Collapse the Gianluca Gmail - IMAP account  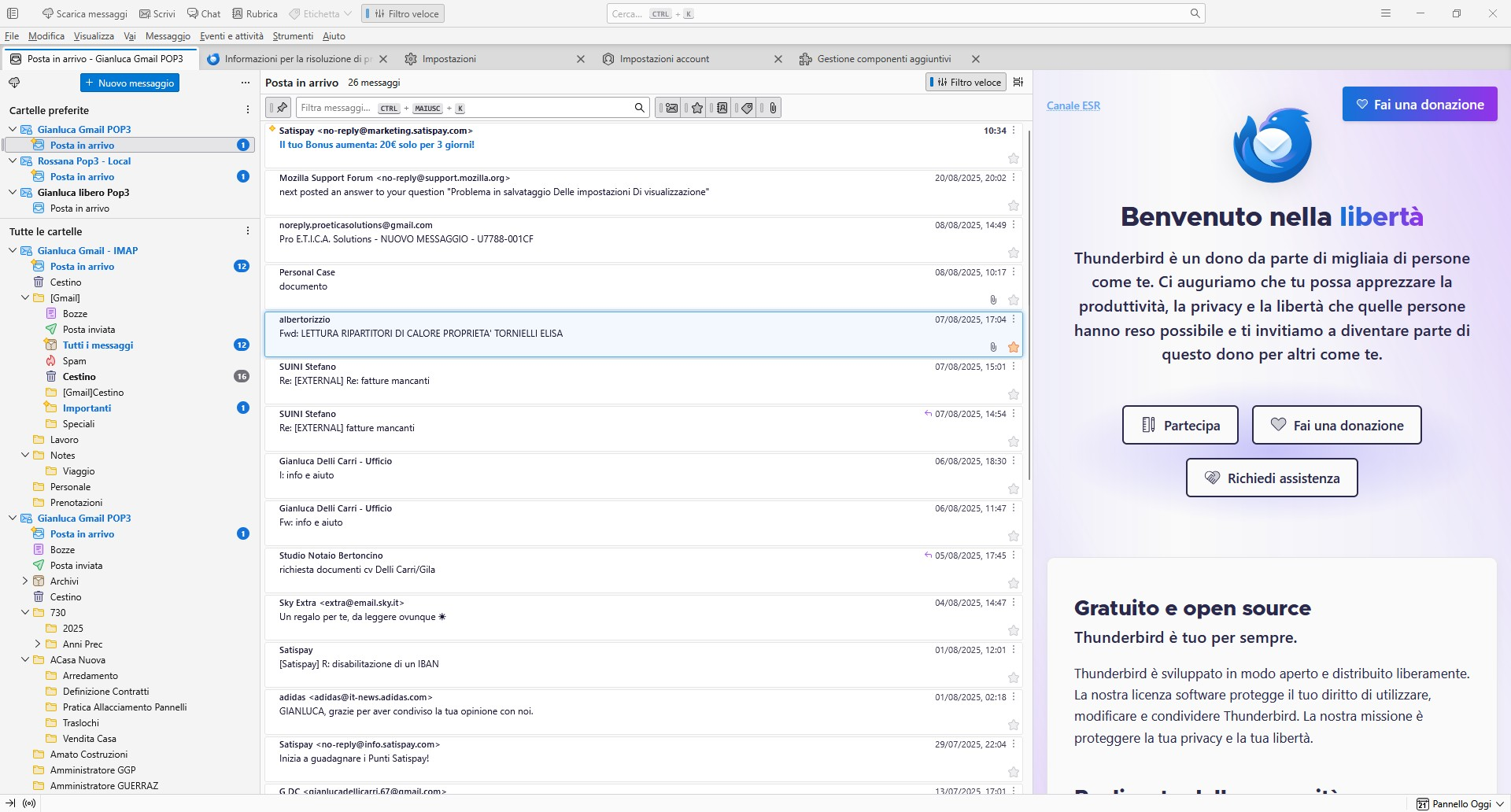coord(13,251)
